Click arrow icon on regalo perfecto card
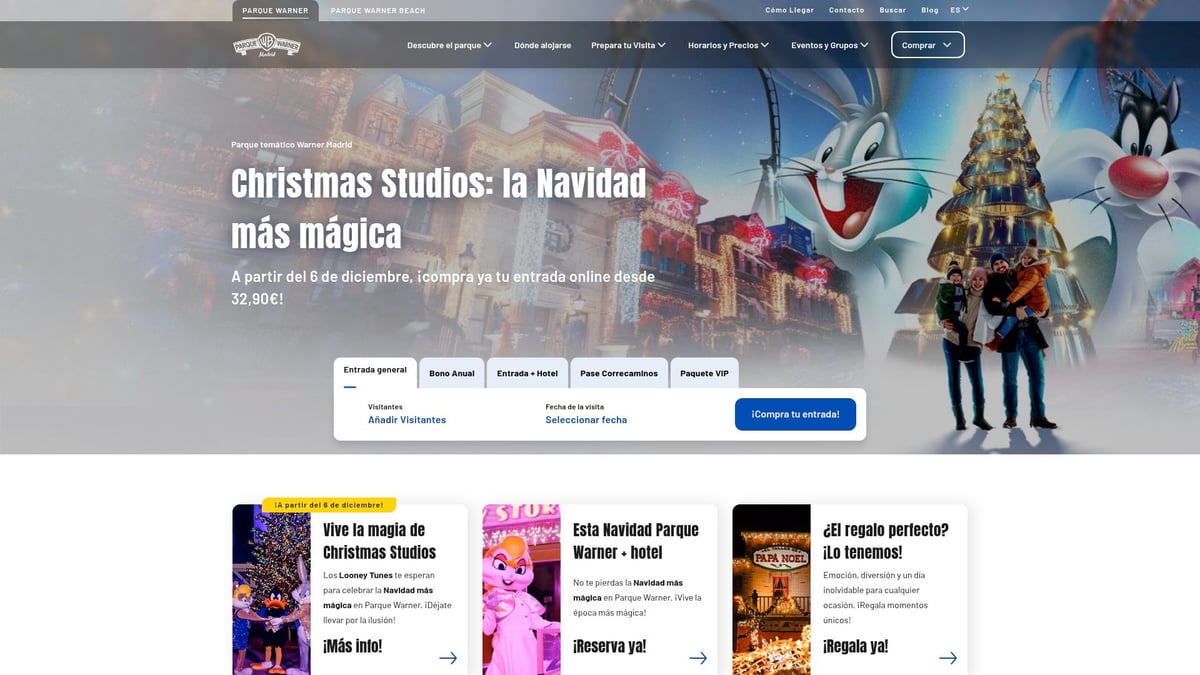Screen dimensions: 1200x675 [948, 657]
